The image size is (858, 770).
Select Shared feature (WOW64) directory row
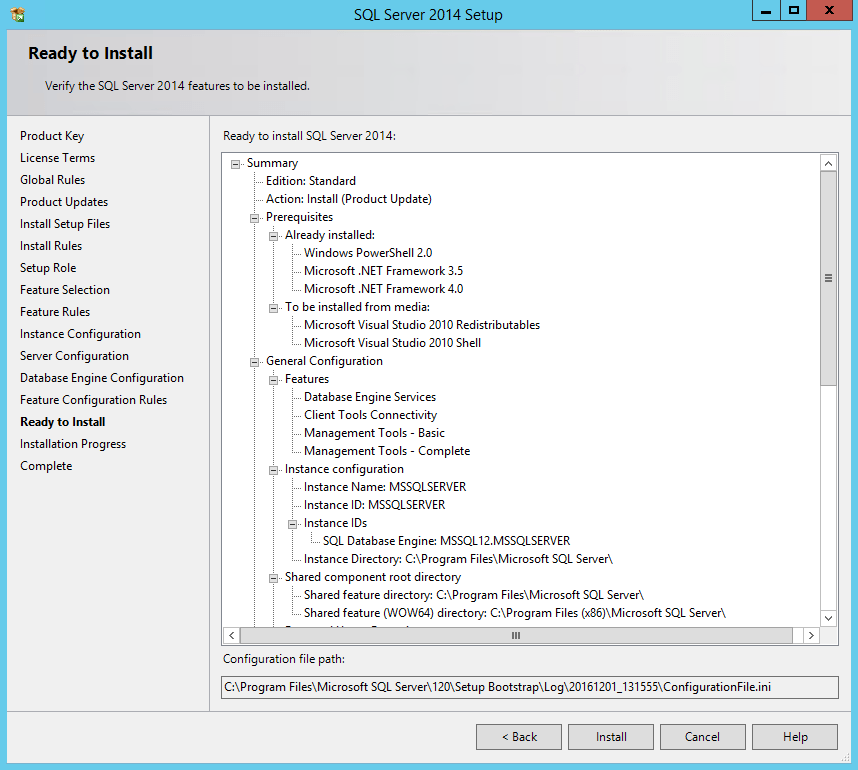point(515,613)
